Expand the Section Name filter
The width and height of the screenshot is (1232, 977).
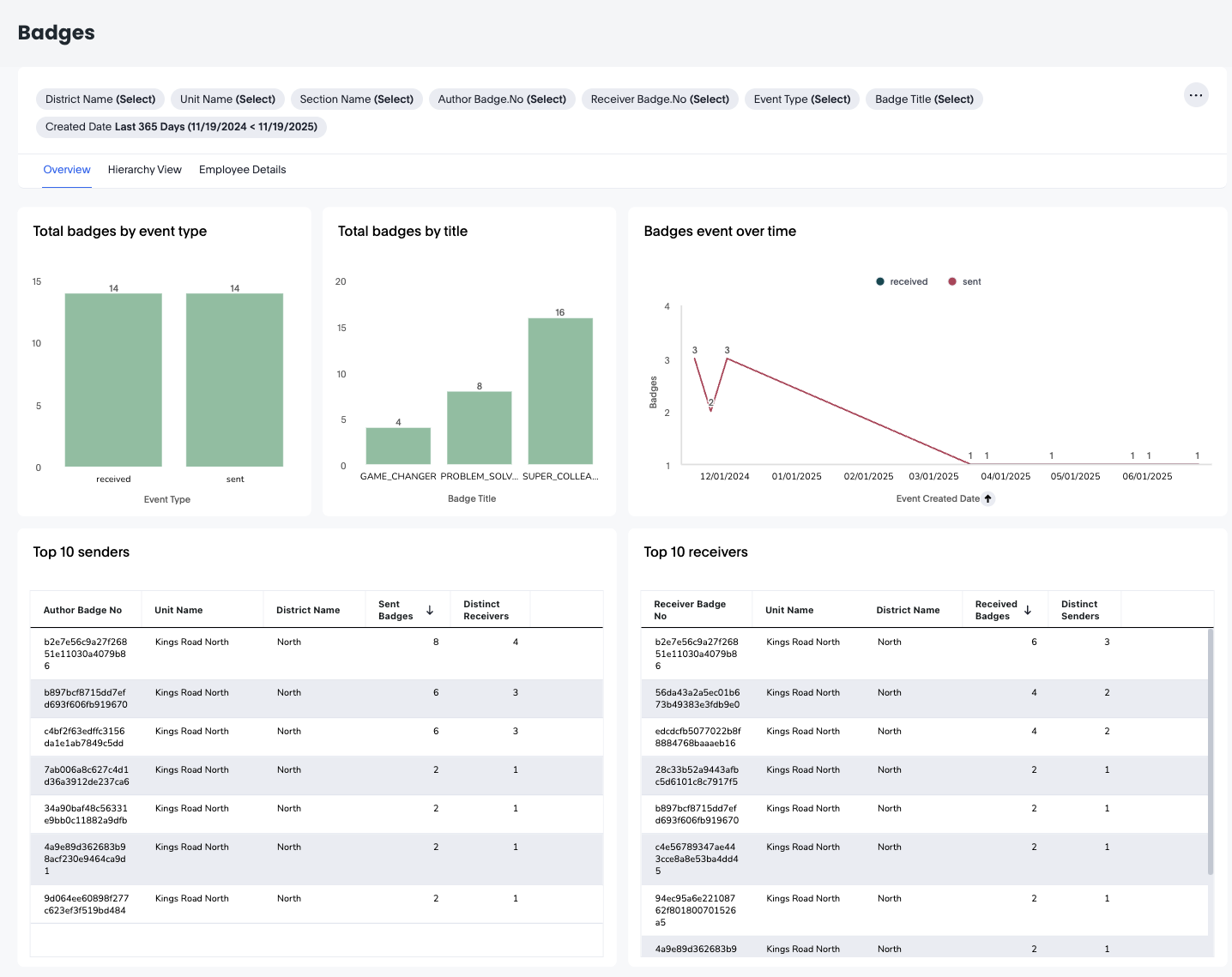[356, 100]
